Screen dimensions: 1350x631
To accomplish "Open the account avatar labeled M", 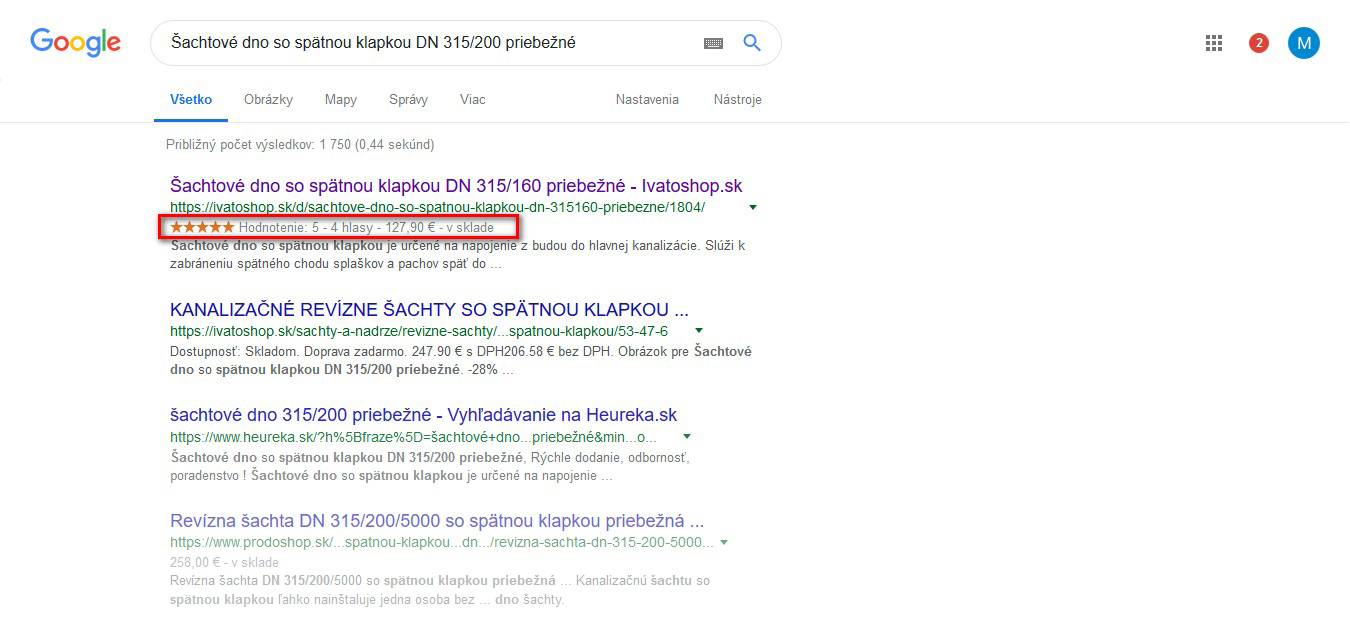I will click(1303, 43).
